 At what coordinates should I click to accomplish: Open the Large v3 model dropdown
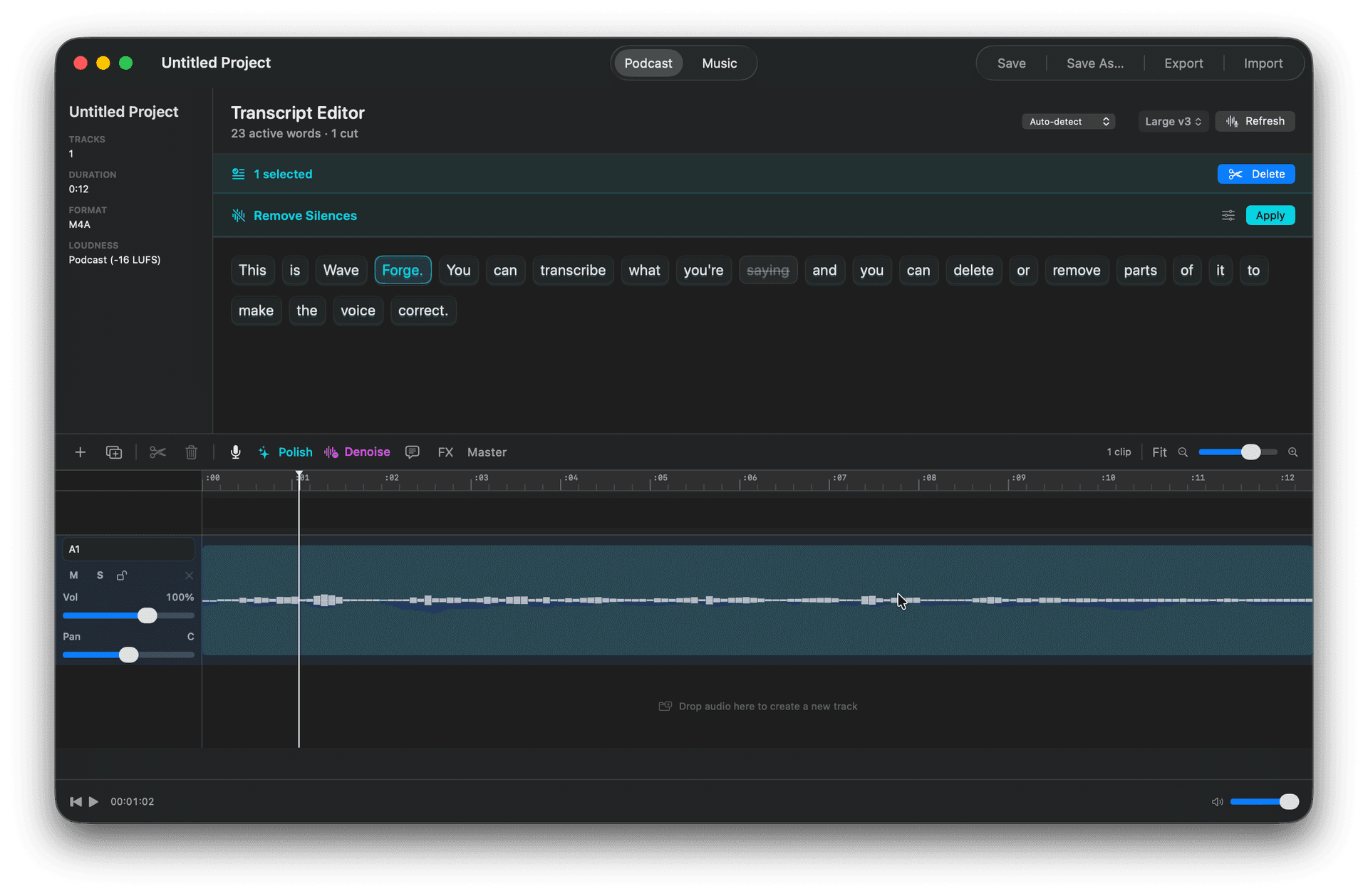coord(1173,122)
